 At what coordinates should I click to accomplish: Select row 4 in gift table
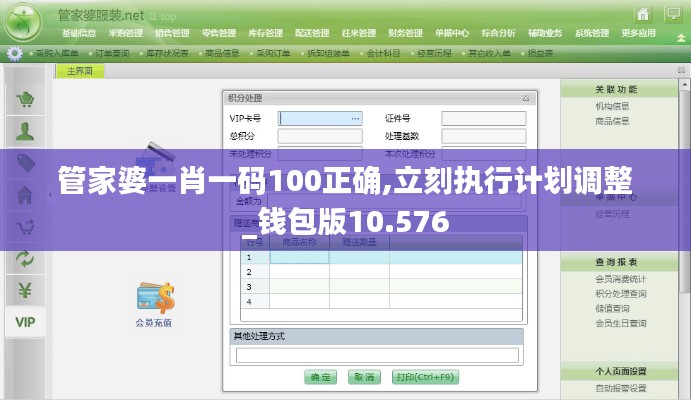pyautogui.click(x=382, y=302)
